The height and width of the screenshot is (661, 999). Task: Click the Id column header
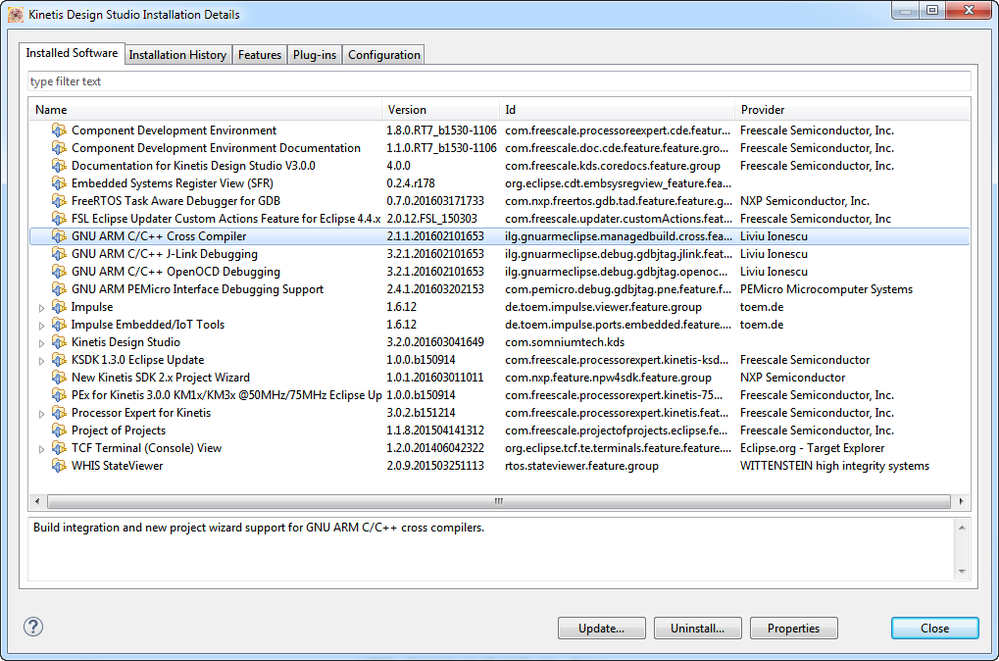click(617, 110)
